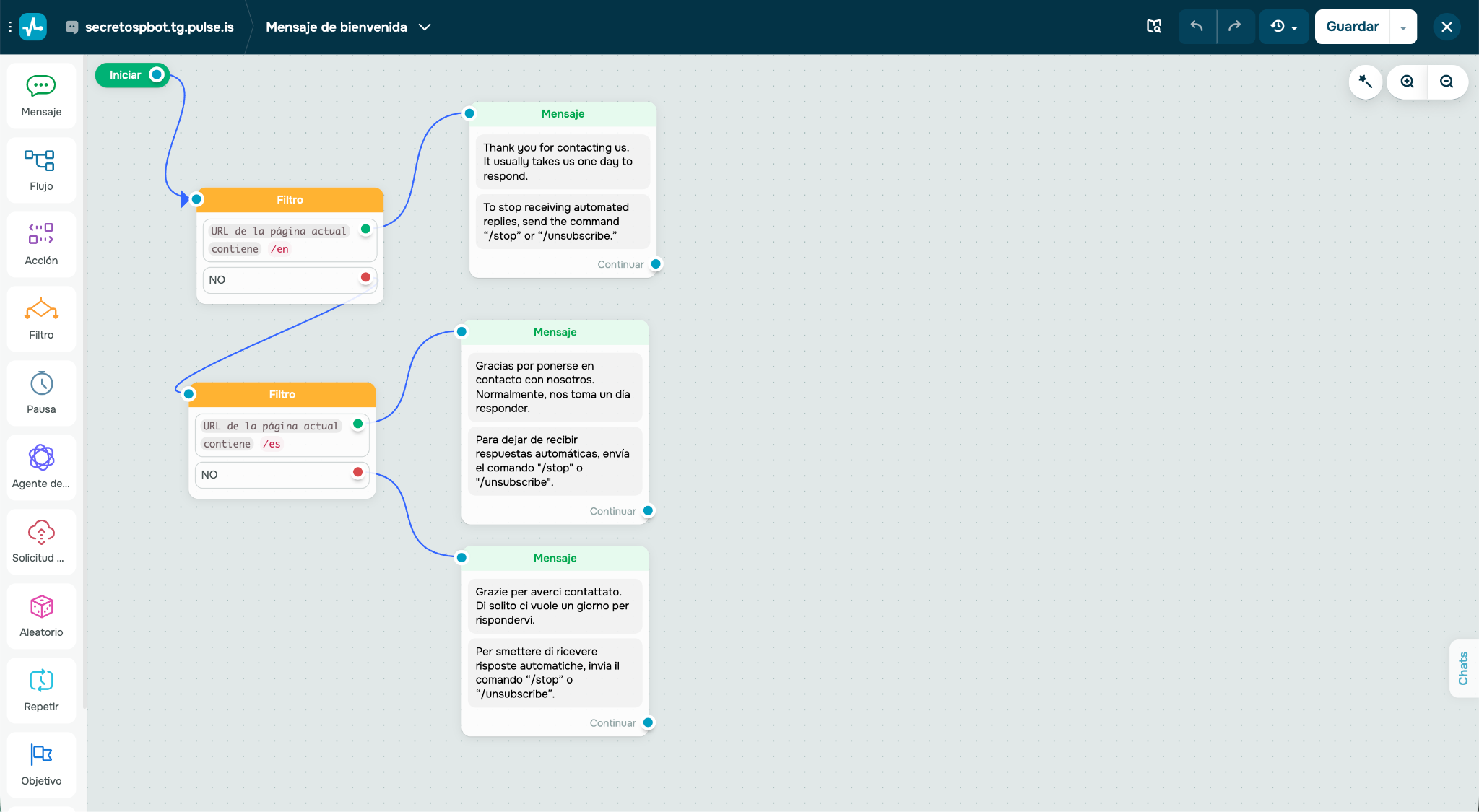Pick the Filtro element from sidebar
Screen dimensions: 1479x812
(x=41, y=320)
